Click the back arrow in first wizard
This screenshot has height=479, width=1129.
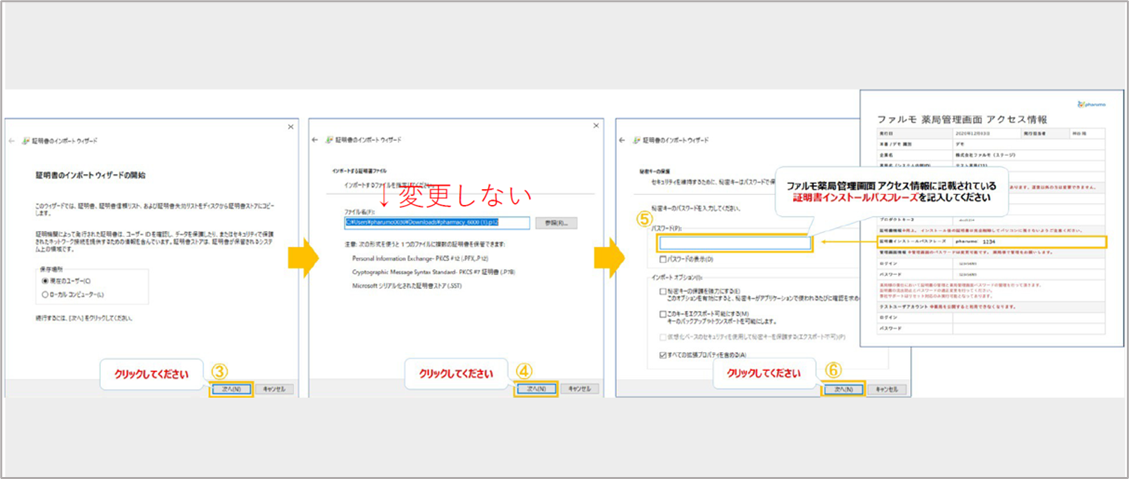point(12,141)
